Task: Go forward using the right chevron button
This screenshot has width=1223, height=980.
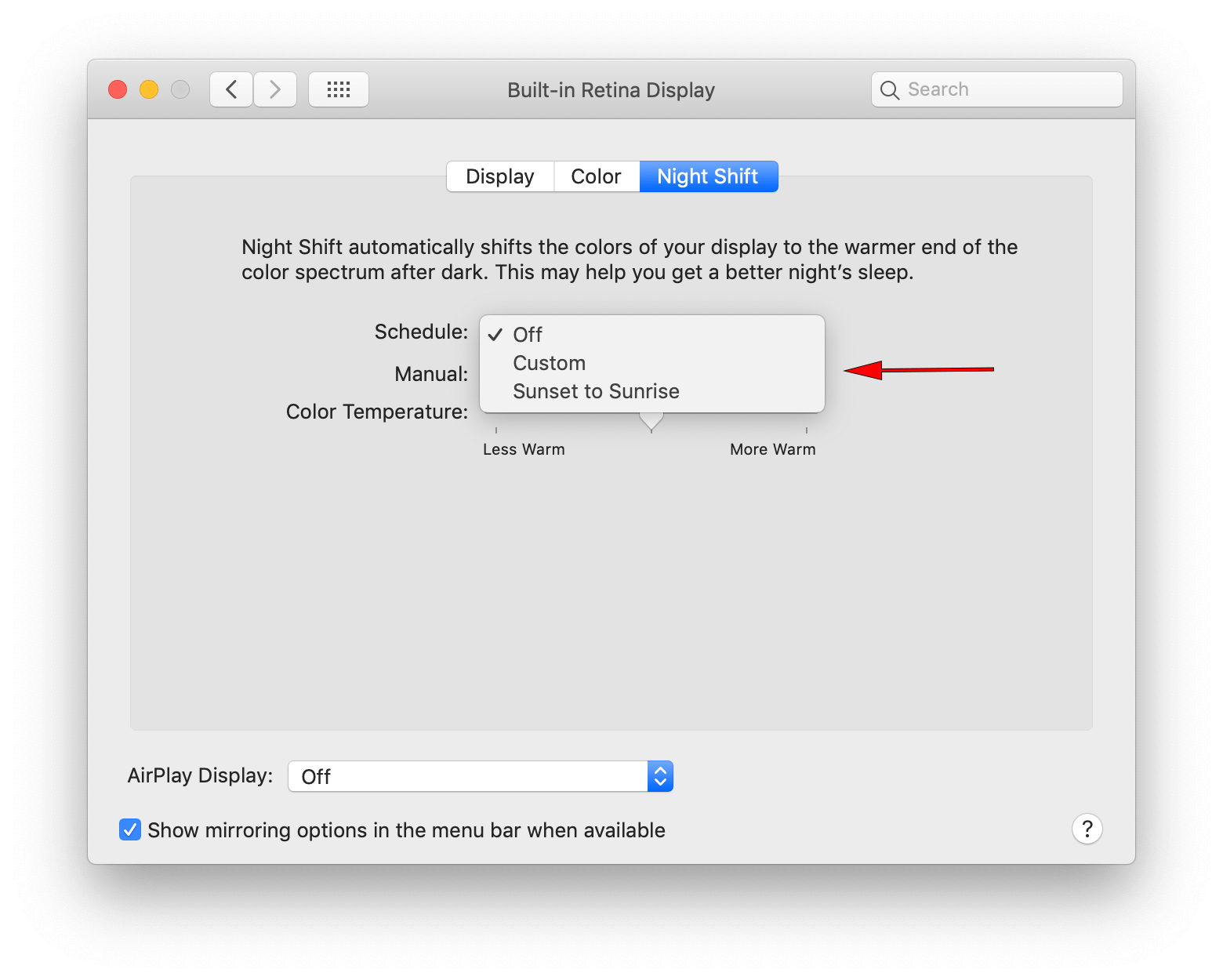Action: [275, 89]
